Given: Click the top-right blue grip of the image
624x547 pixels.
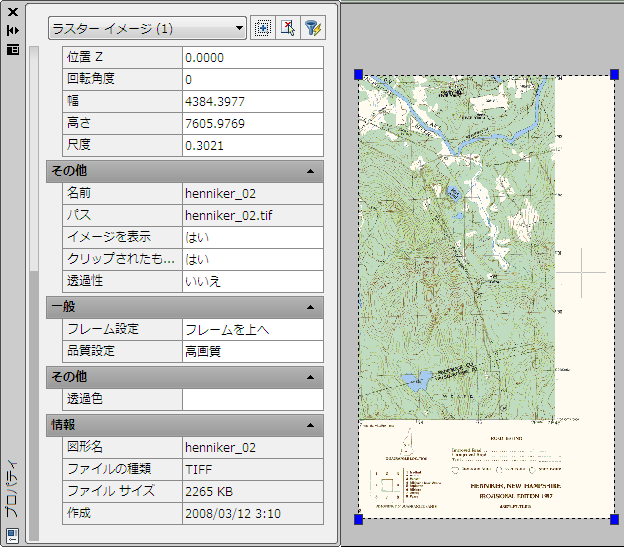Looking at the screenshot, I should (x=614, y=74).
